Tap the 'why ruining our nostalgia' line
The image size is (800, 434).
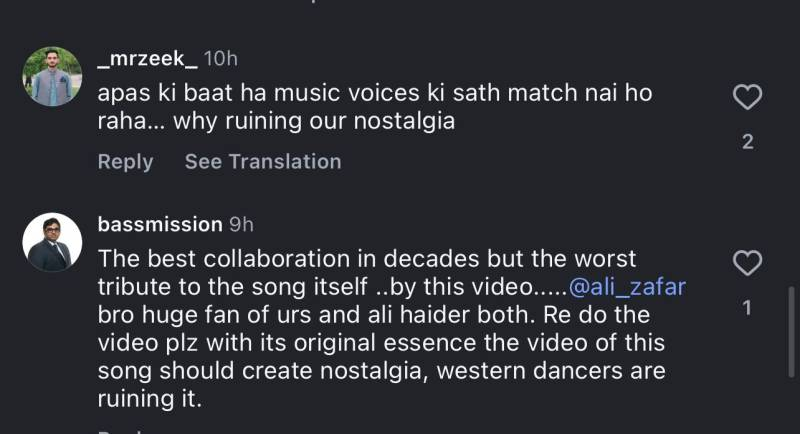[x=276, y=124]
